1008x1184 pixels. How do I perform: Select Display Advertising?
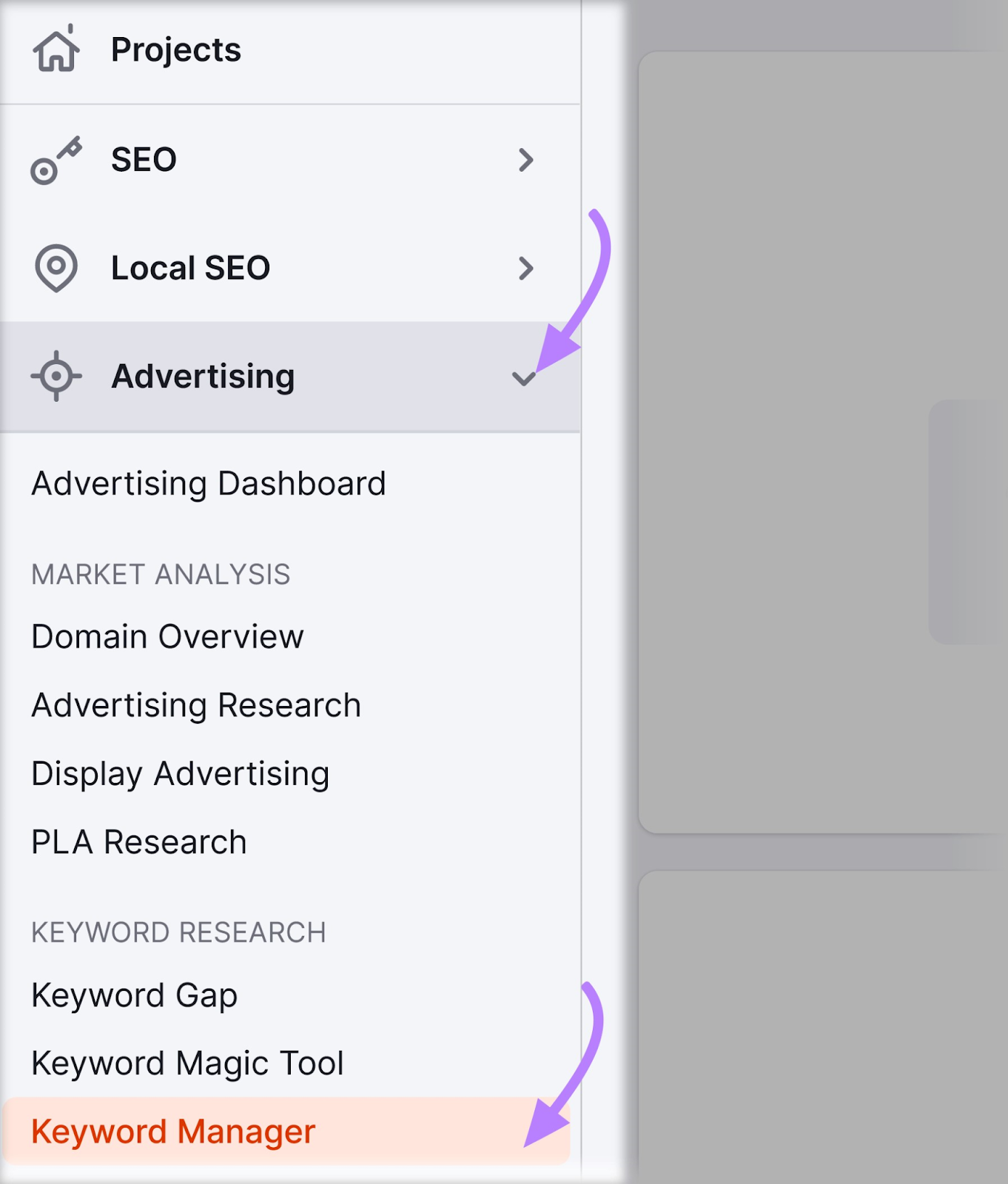pyautogui.click(x=180, y=773)
